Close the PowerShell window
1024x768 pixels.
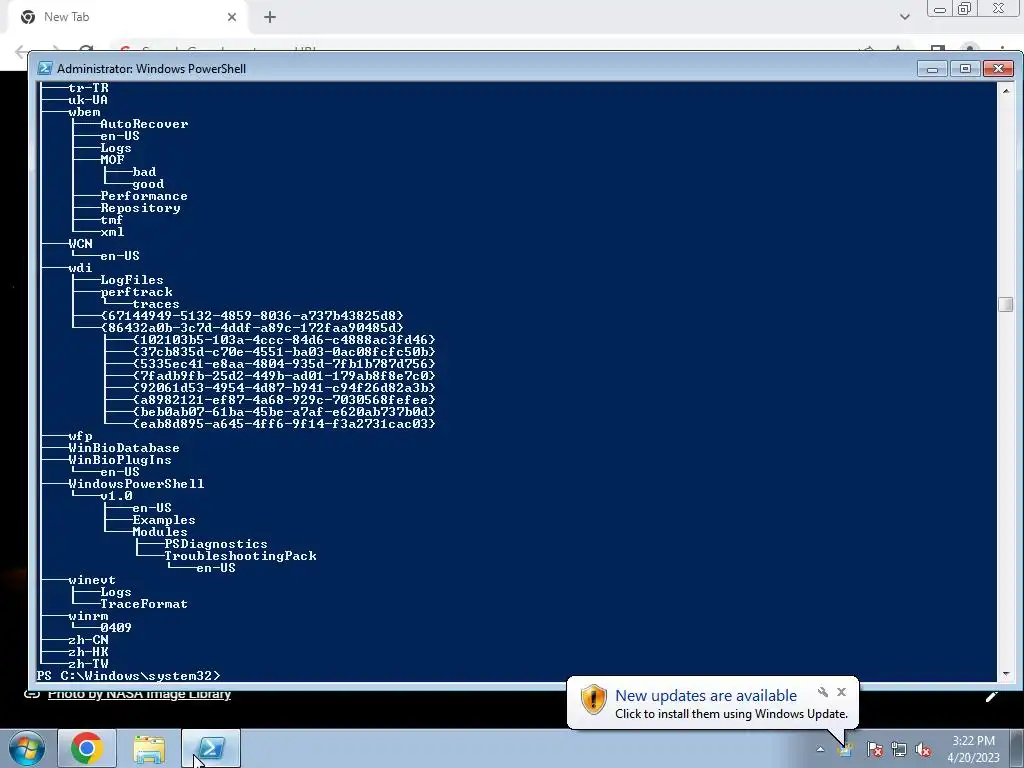pyautogui.click(x=999, y=69)
